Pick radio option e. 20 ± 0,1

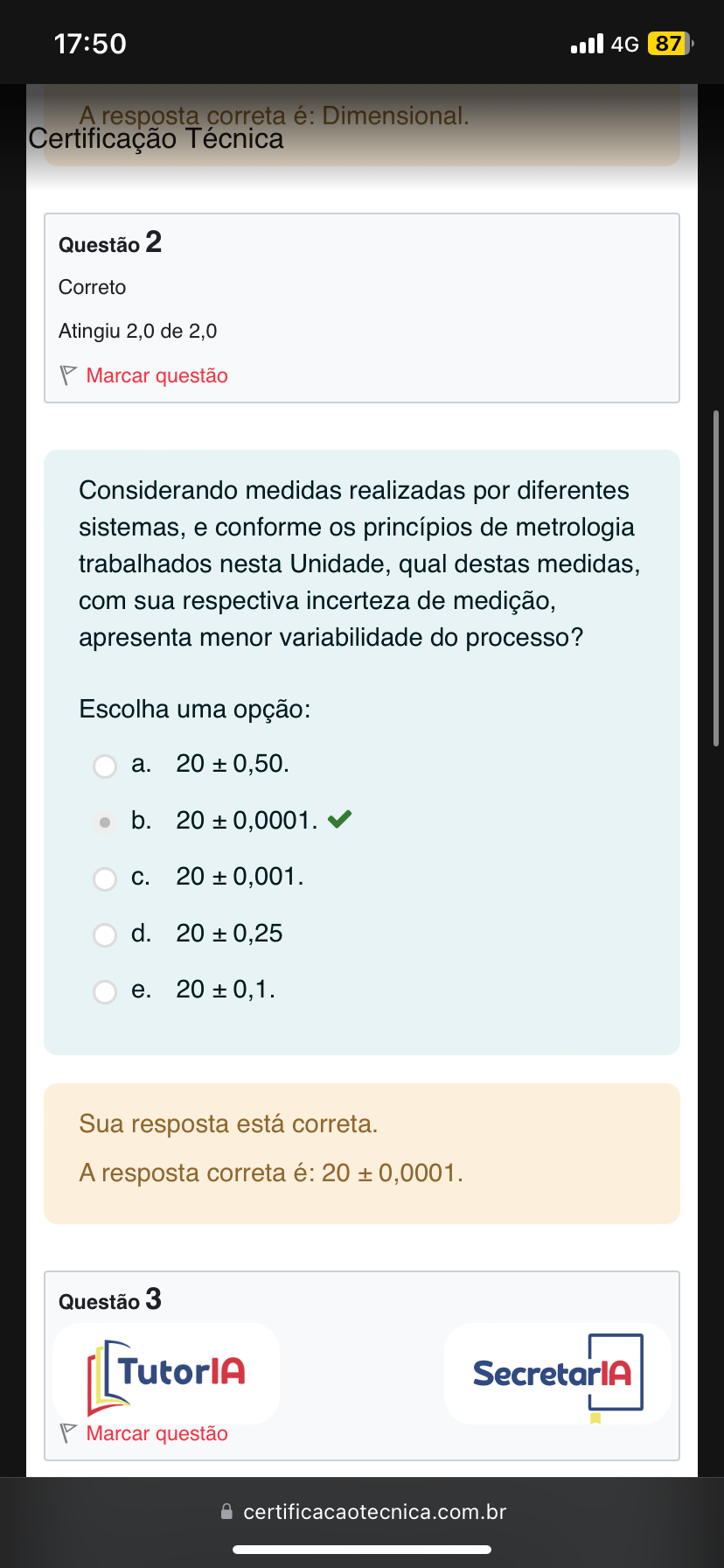[105, 991]
